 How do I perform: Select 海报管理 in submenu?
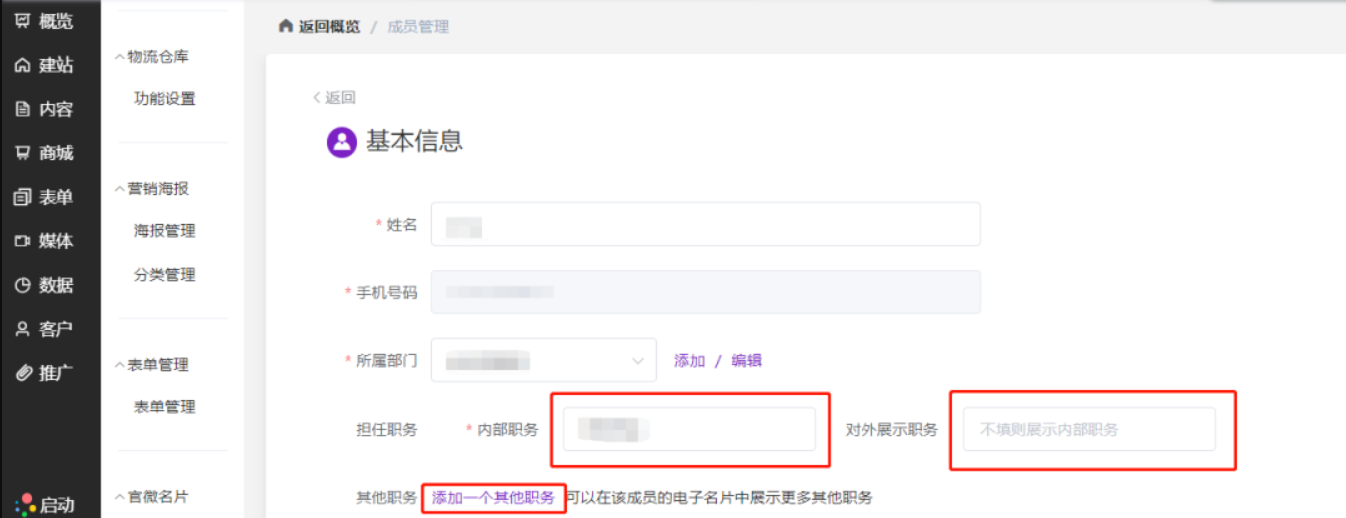[165, 231]
